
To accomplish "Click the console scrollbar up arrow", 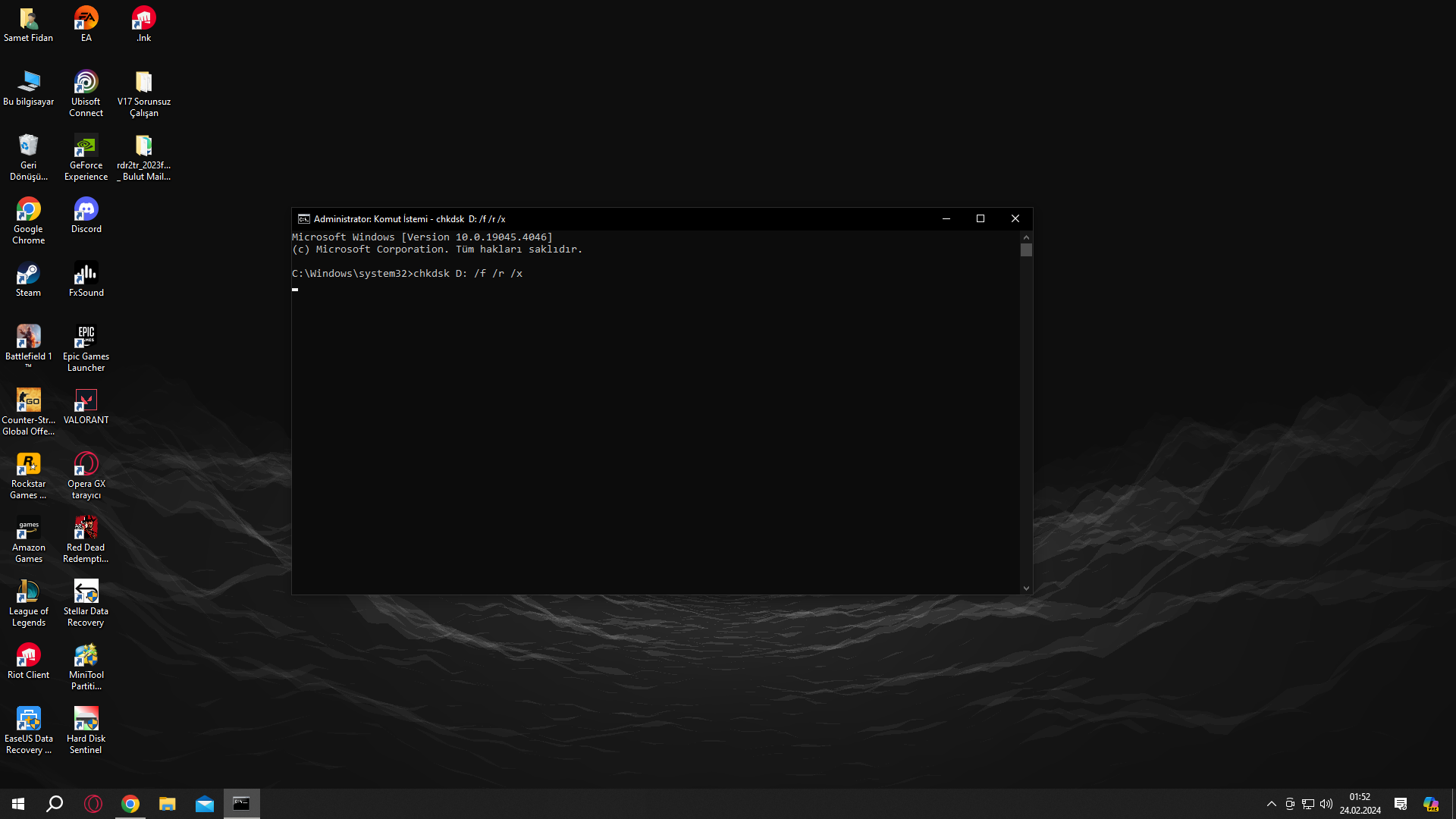I will click(1026, 237).
